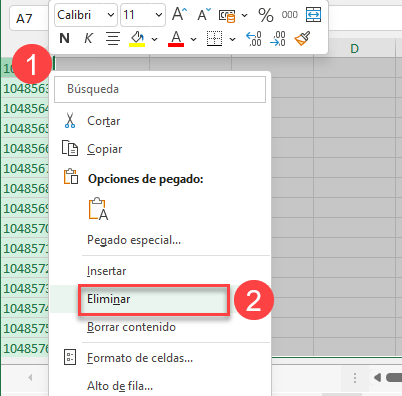The image size is (402, 396).
Task: Apply comma thousands separator style
Action: 289,15
